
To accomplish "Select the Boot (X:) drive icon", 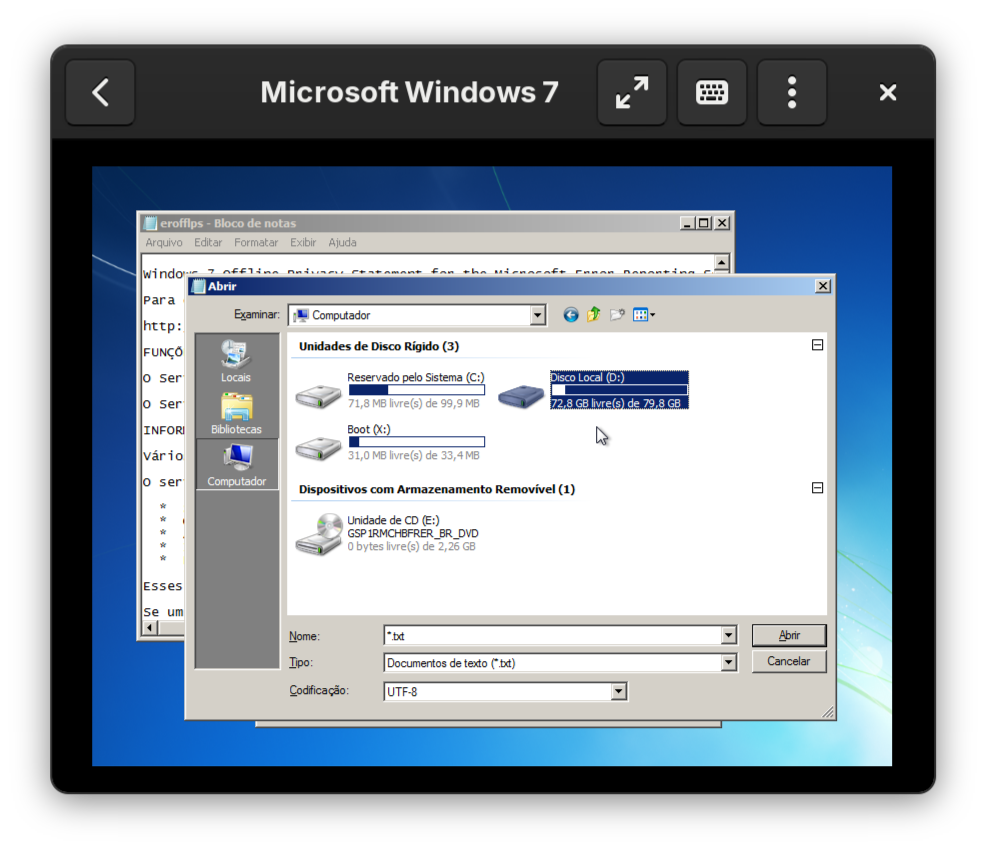I will [318, 448].
